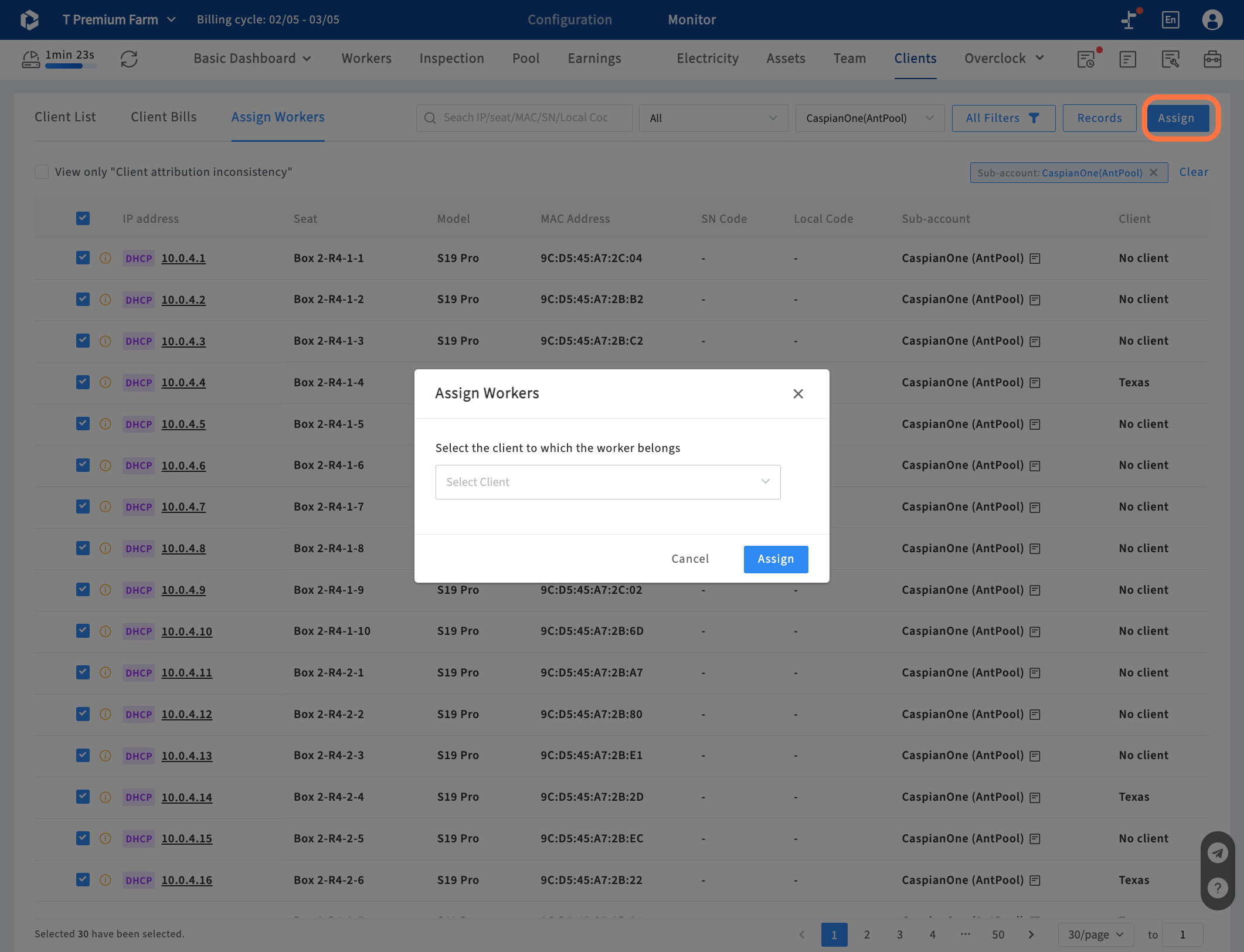Toggle the select-all header checkbox
Image resolution: width=1244 pixels, height=952 pixels.
click(x=83, y=218)
